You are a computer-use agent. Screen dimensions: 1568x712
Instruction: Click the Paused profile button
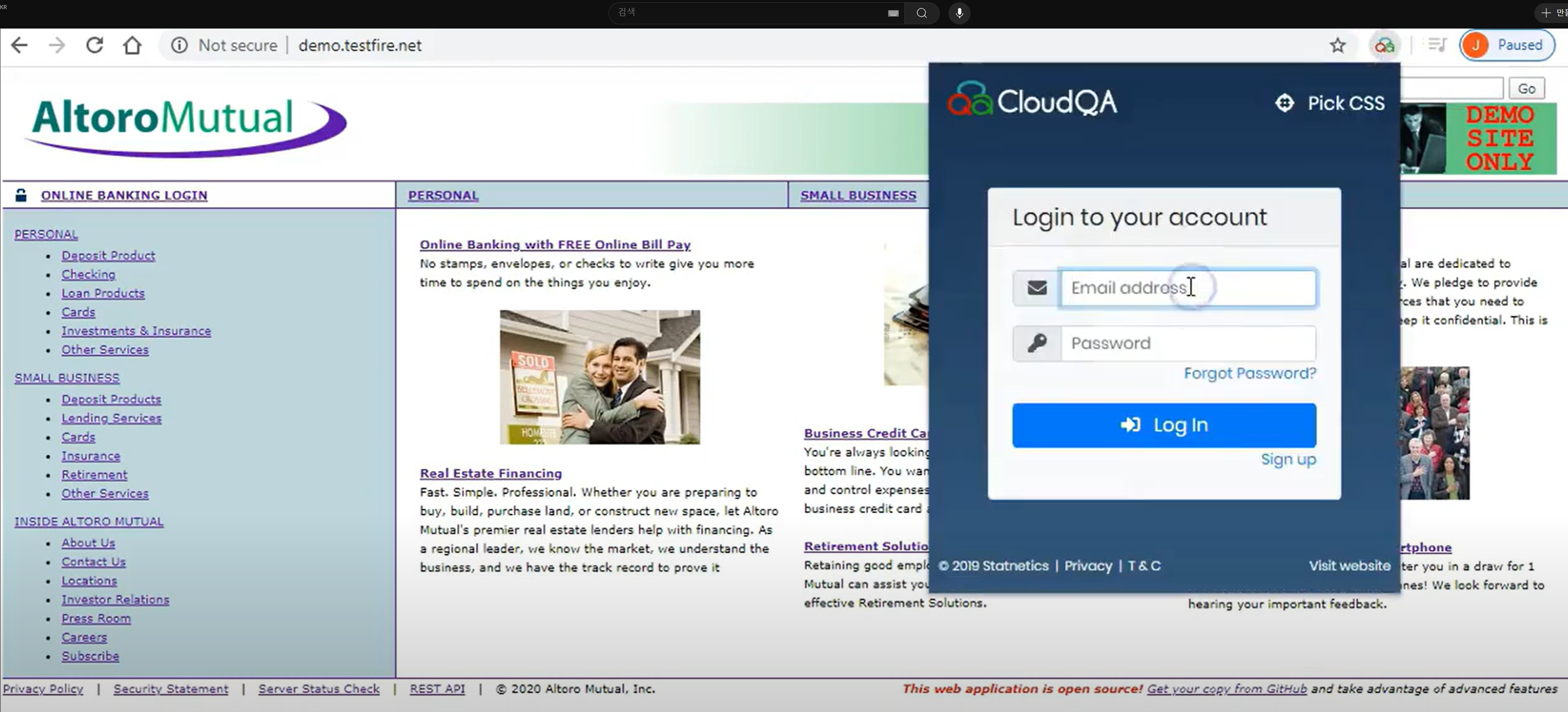tap(1507, 45)
